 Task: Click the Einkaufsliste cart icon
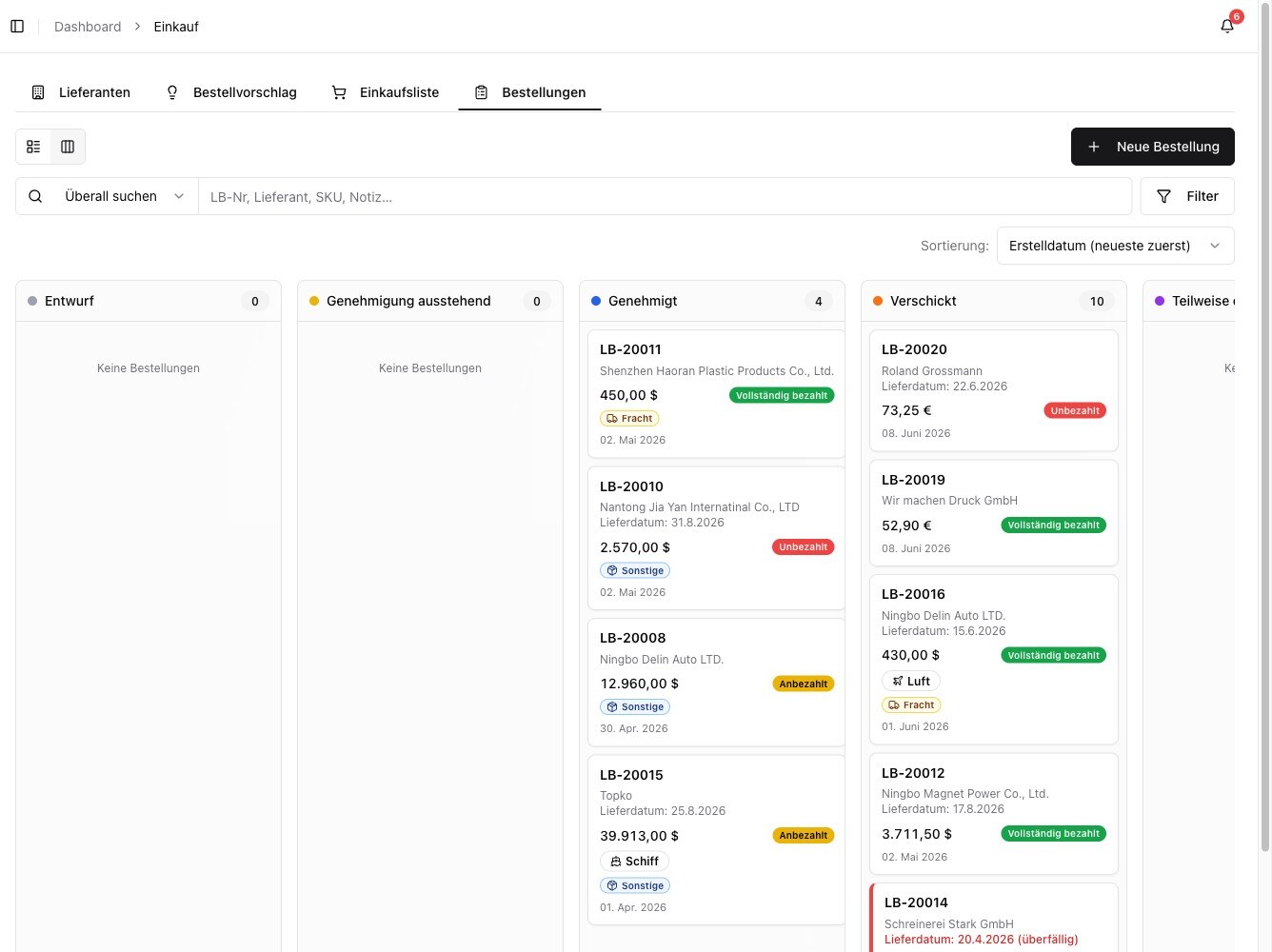click(339, 92)
